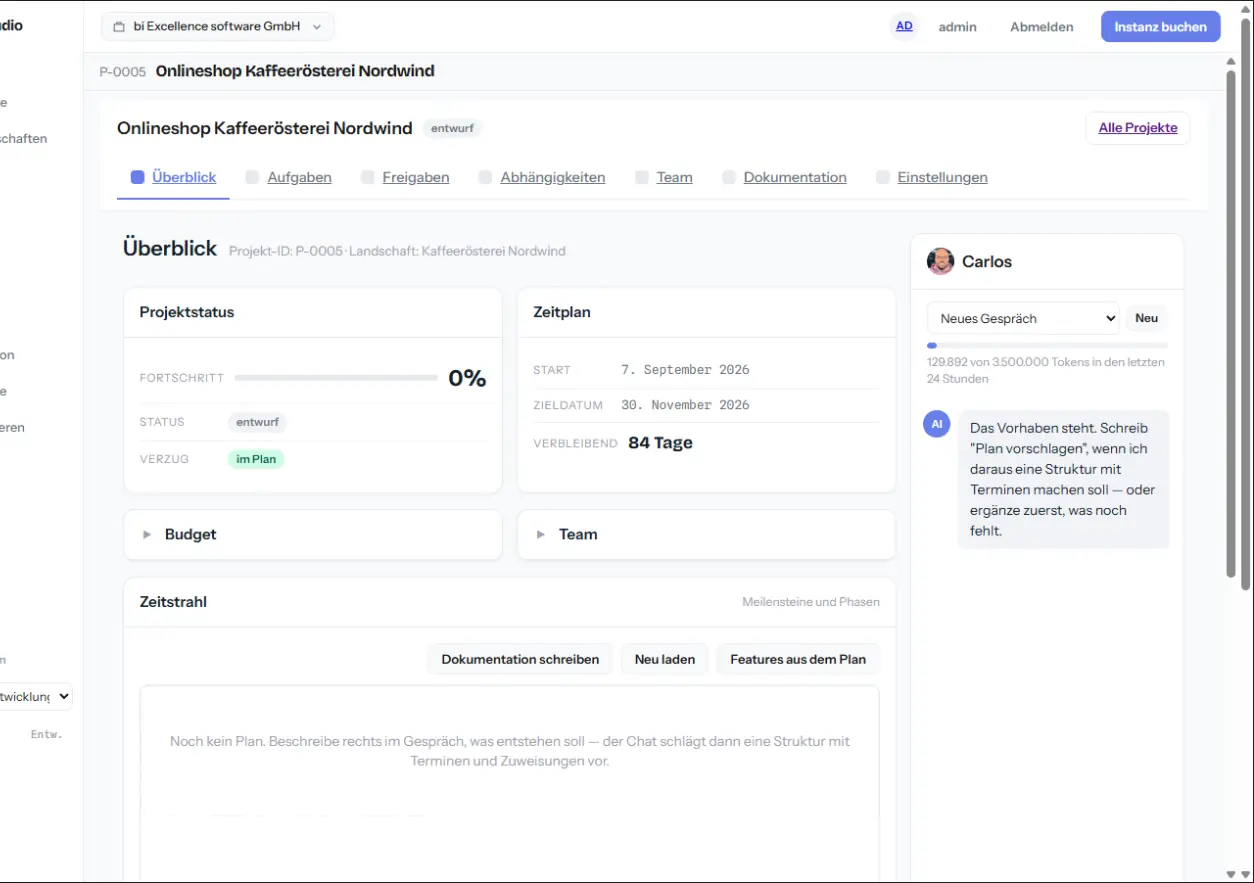Open the Einstellungen tab

[942, 177]
